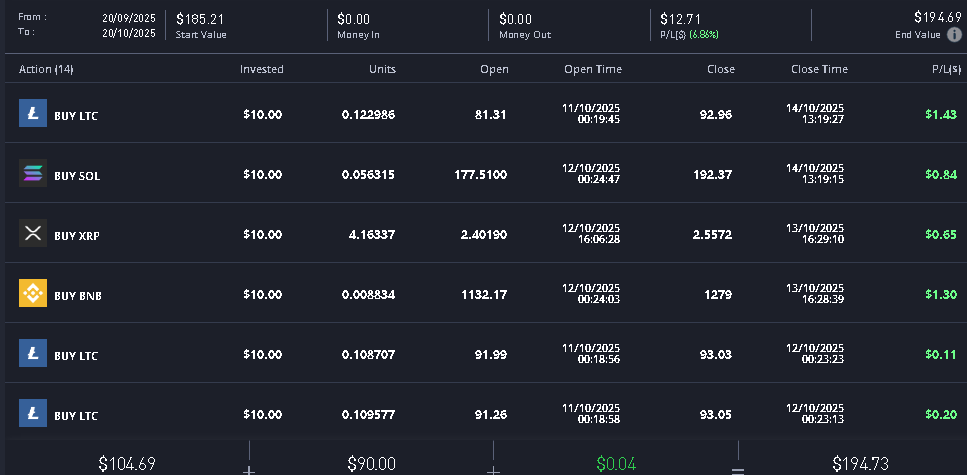The width and height of the screenshot is (967, 475).
Task: Click the Litecoin icon in the 81.31 open row
Action: click(33, 114)
